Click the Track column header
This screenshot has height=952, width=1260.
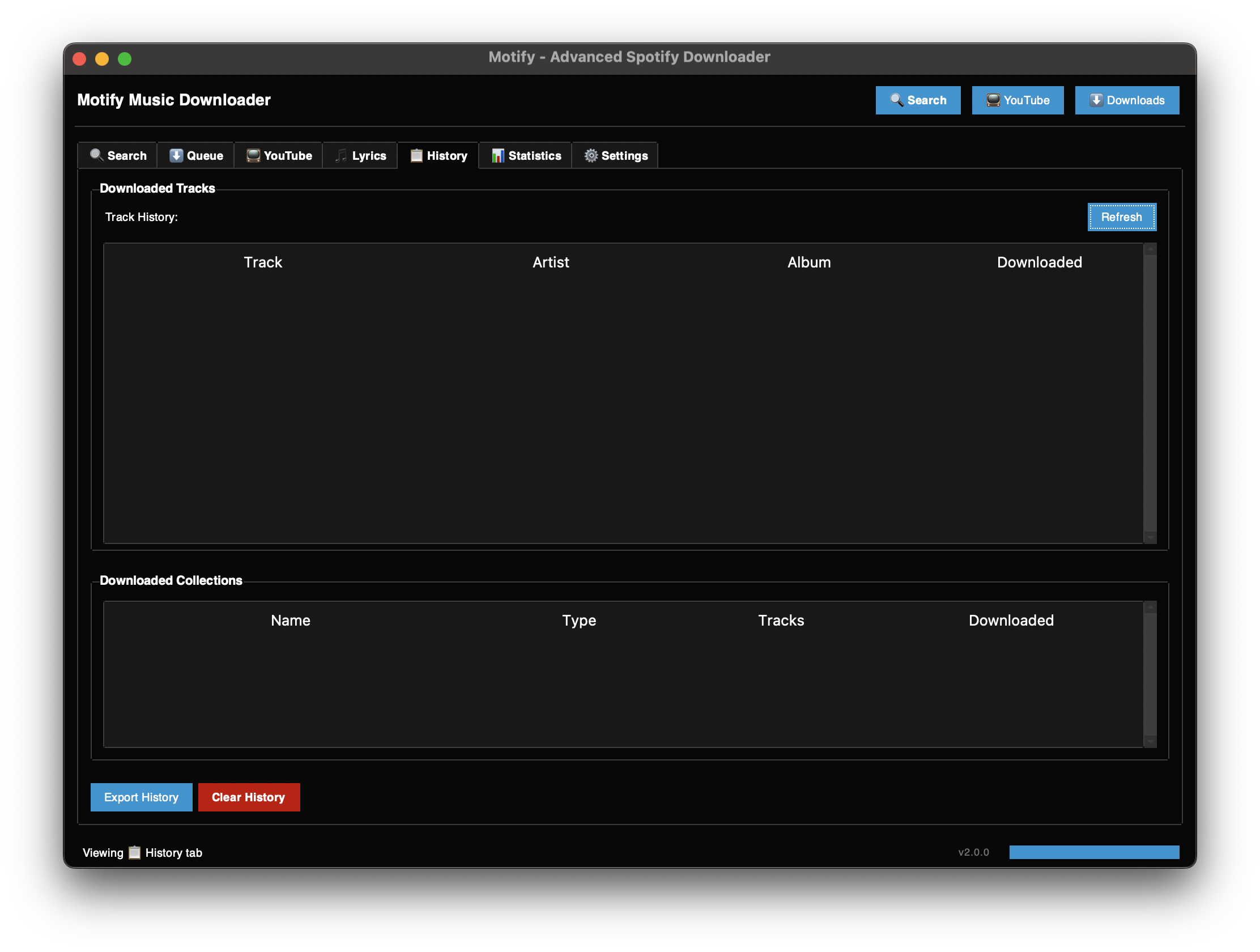coord(263,262)
